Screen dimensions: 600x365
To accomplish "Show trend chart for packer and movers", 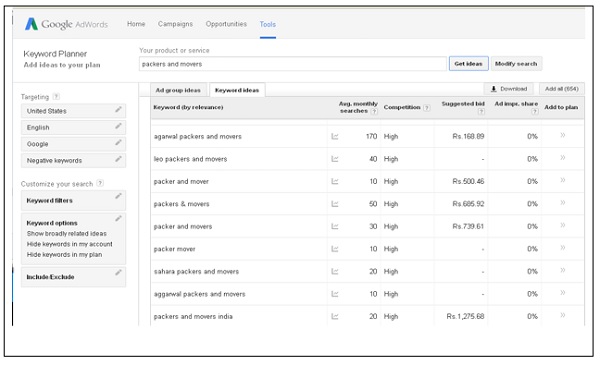I will click(x=335, y=226).
